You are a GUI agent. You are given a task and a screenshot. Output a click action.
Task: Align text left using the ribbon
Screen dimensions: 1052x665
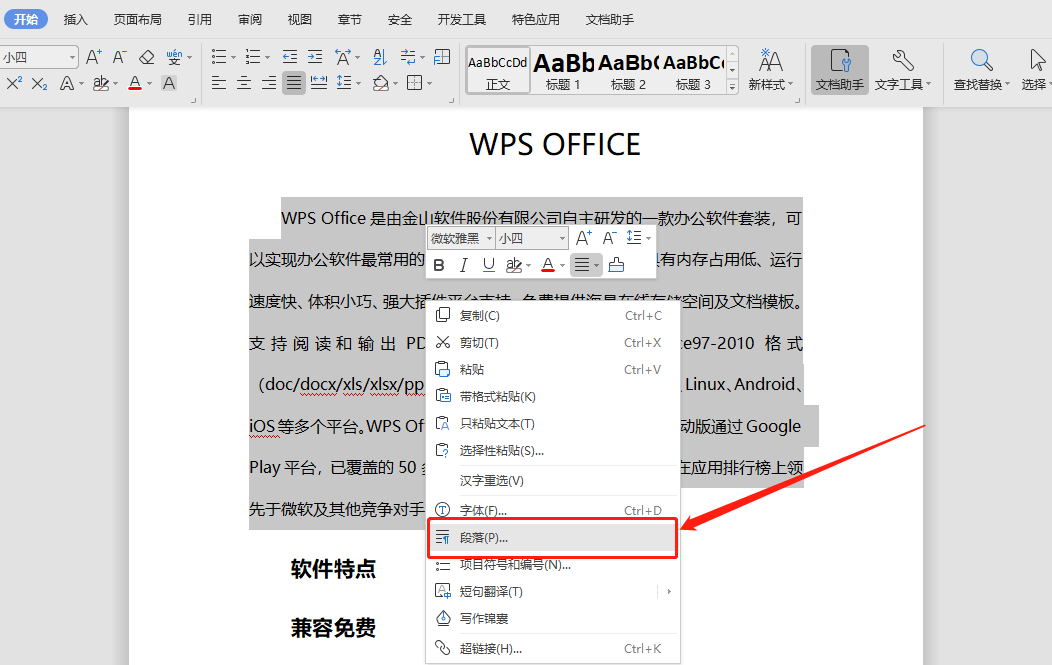click(x=219, y=83)
